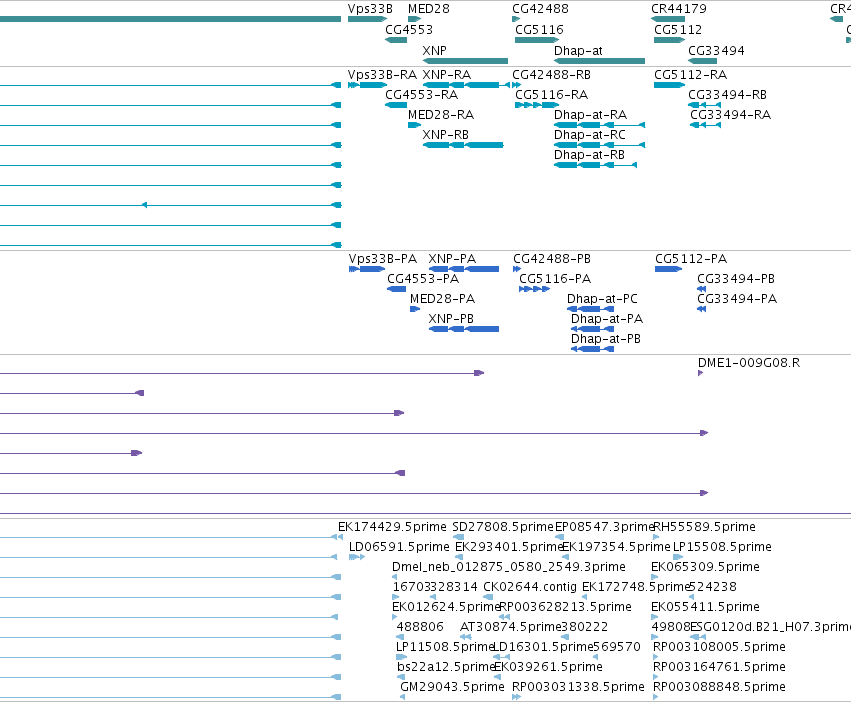
Task: Click transcript CG5116-RA label
Action: click(x=551, y=94)
